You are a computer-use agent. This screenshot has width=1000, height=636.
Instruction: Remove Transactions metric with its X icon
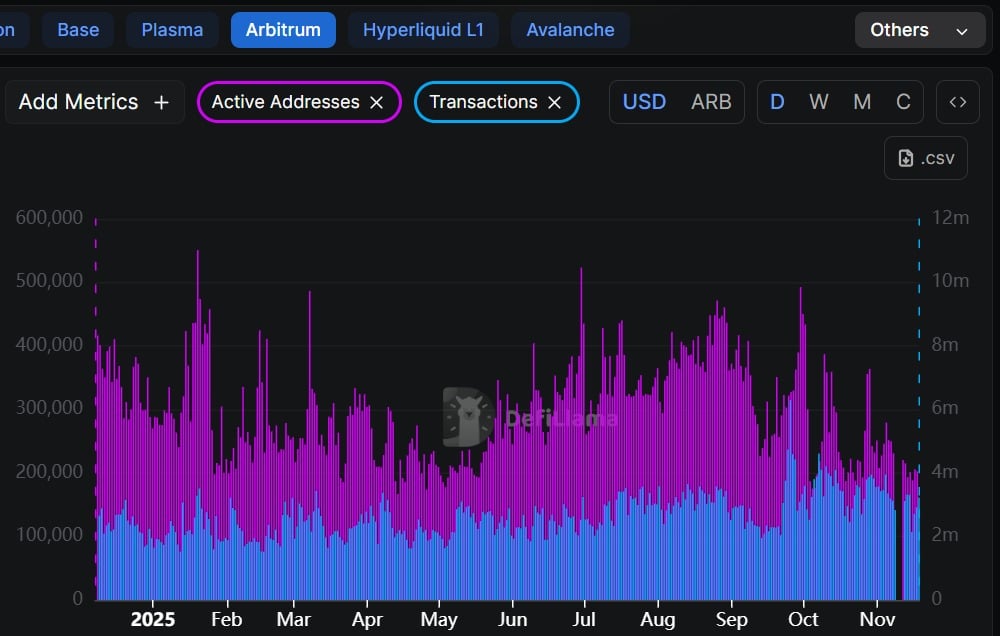pos(555,102)
